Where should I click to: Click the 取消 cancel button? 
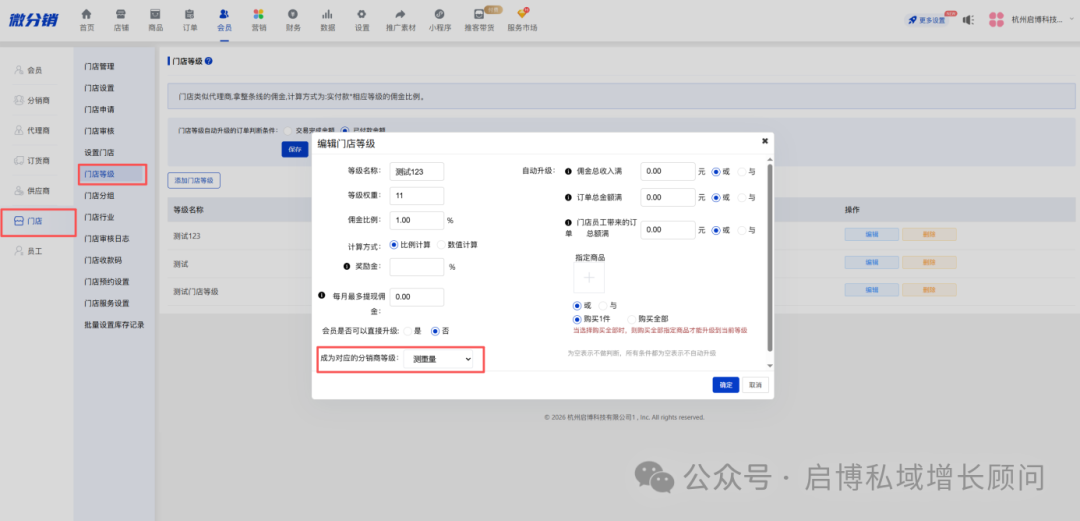click(x=756, y=385)
